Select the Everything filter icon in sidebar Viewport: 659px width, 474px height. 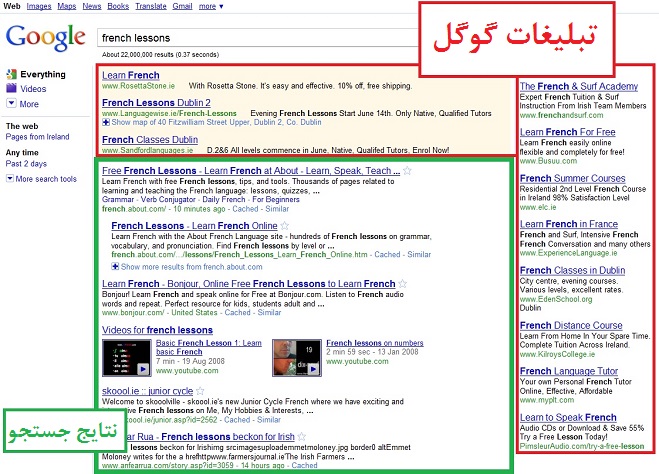point(11,75)
